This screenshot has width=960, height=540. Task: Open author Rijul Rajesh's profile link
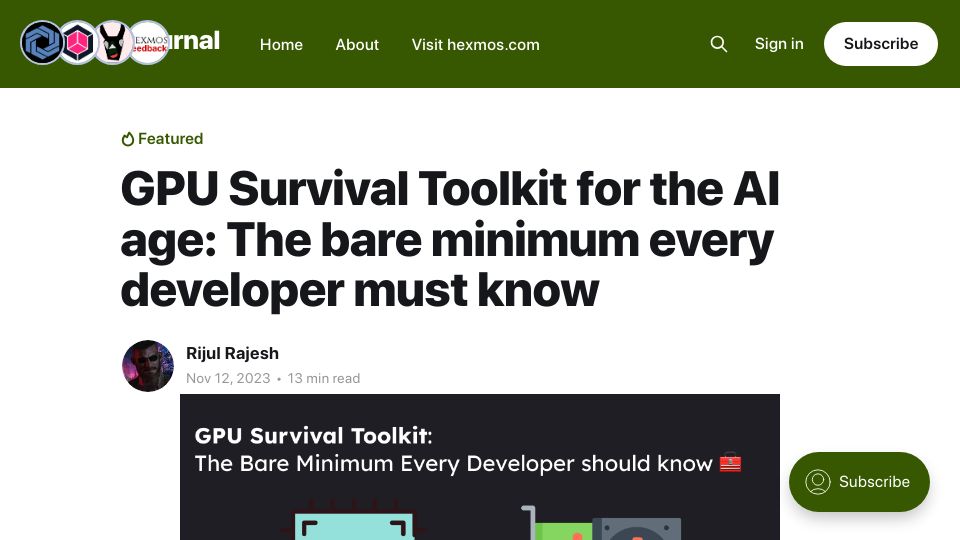(x=232, y=353)
